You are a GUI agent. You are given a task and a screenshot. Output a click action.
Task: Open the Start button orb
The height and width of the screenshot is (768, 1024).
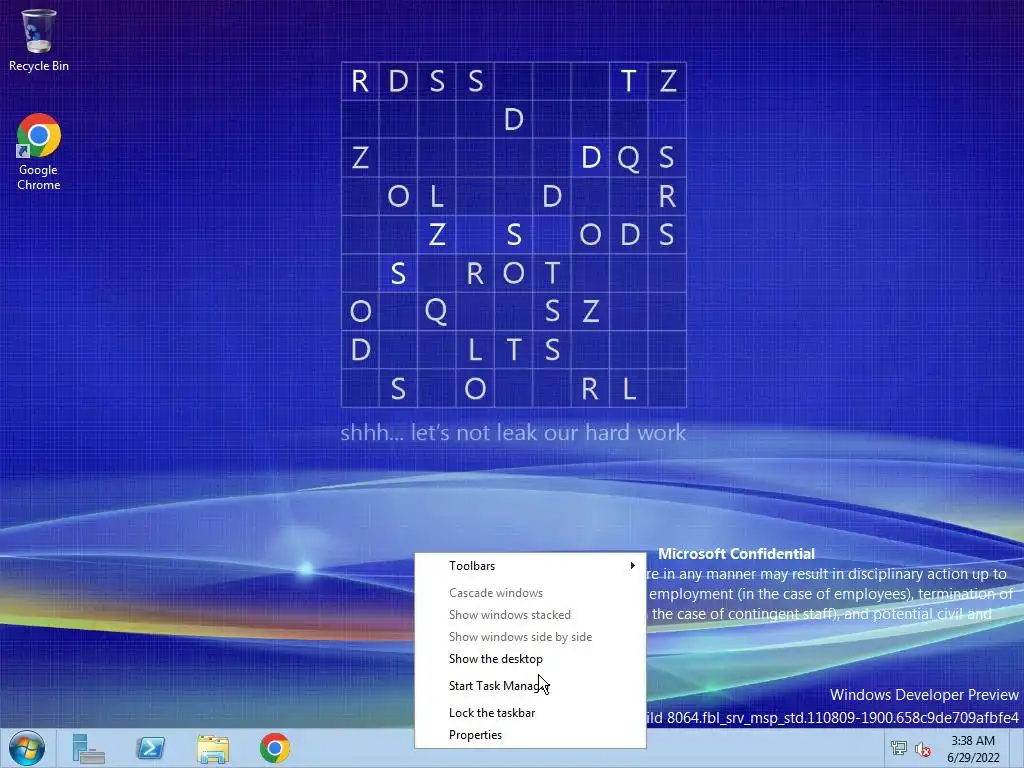pyautogui.click(x=27, y=748)
